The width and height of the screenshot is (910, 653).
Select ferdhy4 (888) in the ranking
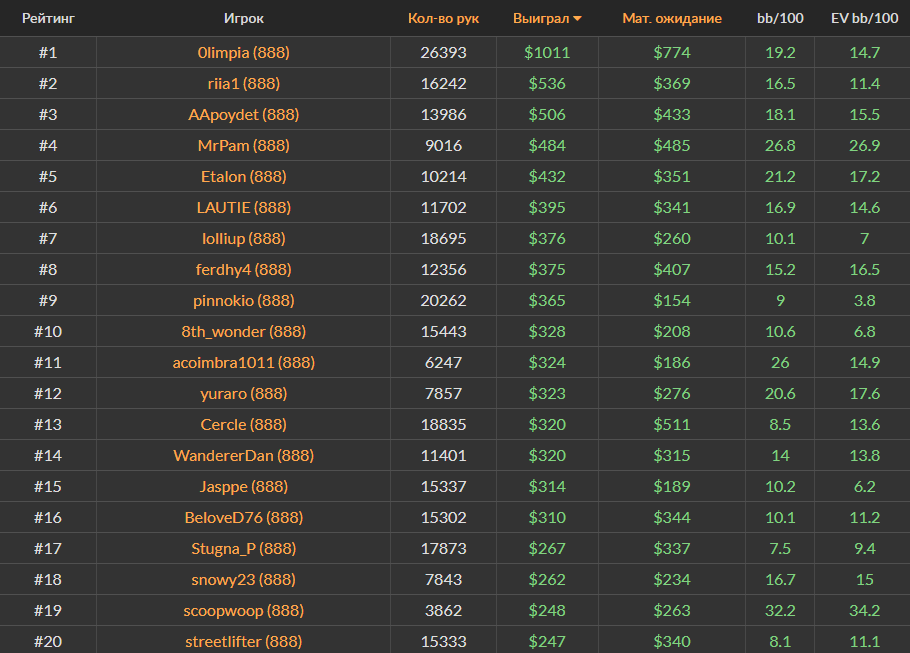click(x=243, y=269)
